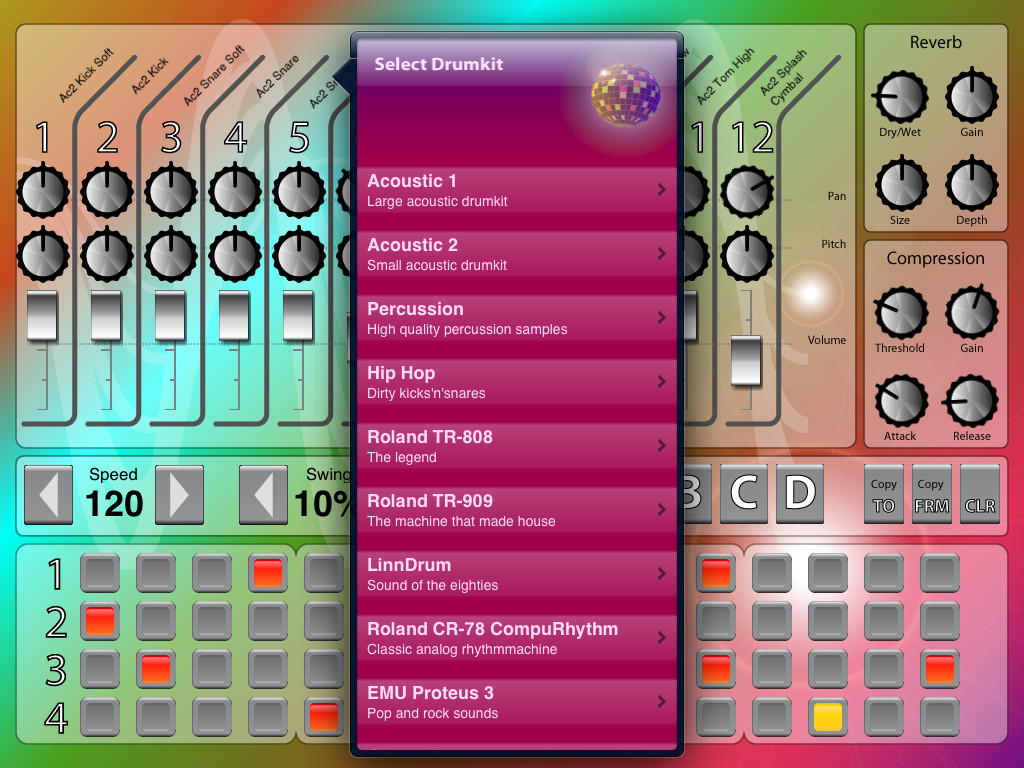Adjust the Reverb Depth knob
The image size is (1024, 768).
click(x=972, y=184)
